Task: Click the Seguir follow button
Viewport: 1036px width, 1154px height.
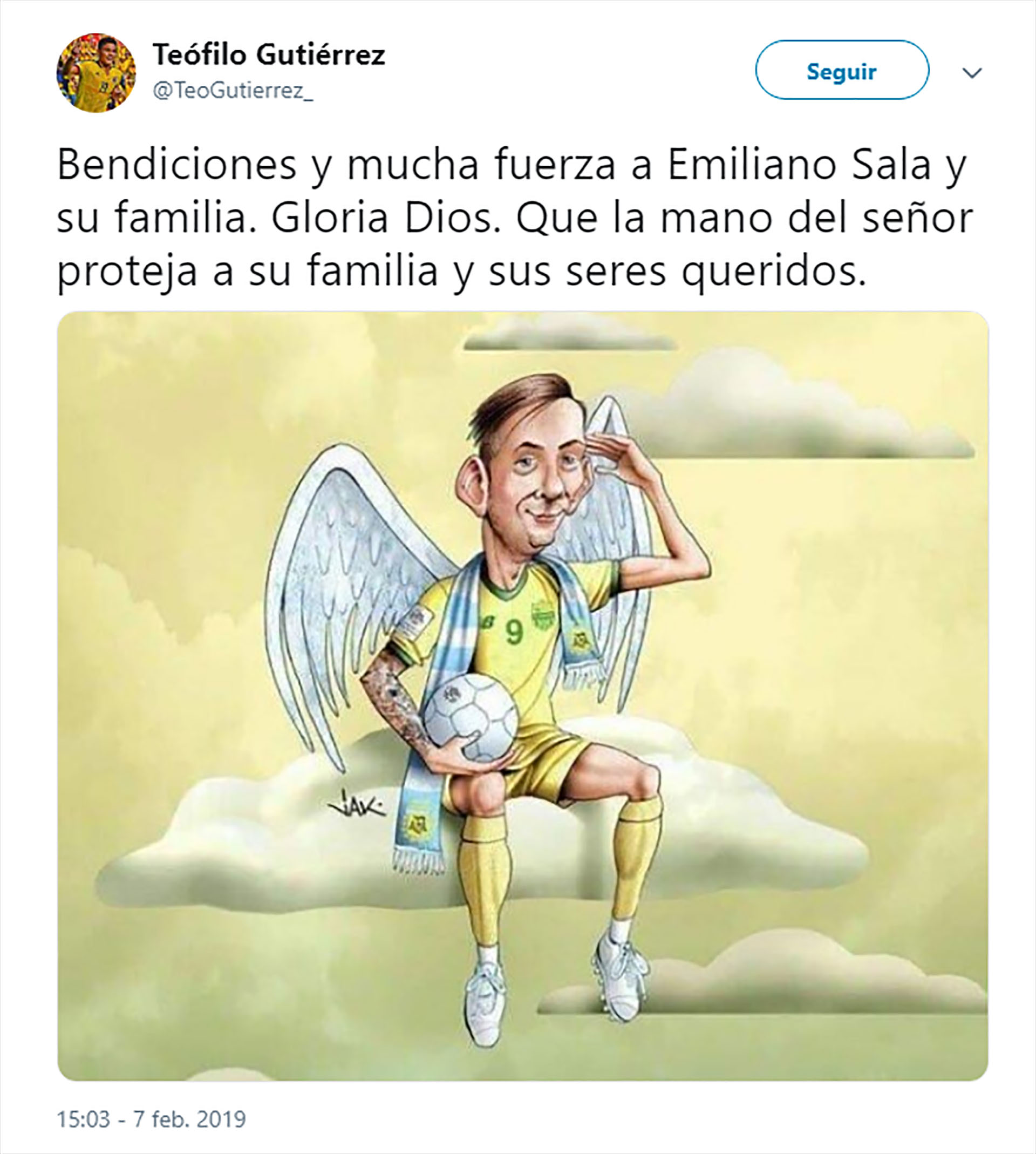Action: 842,70
